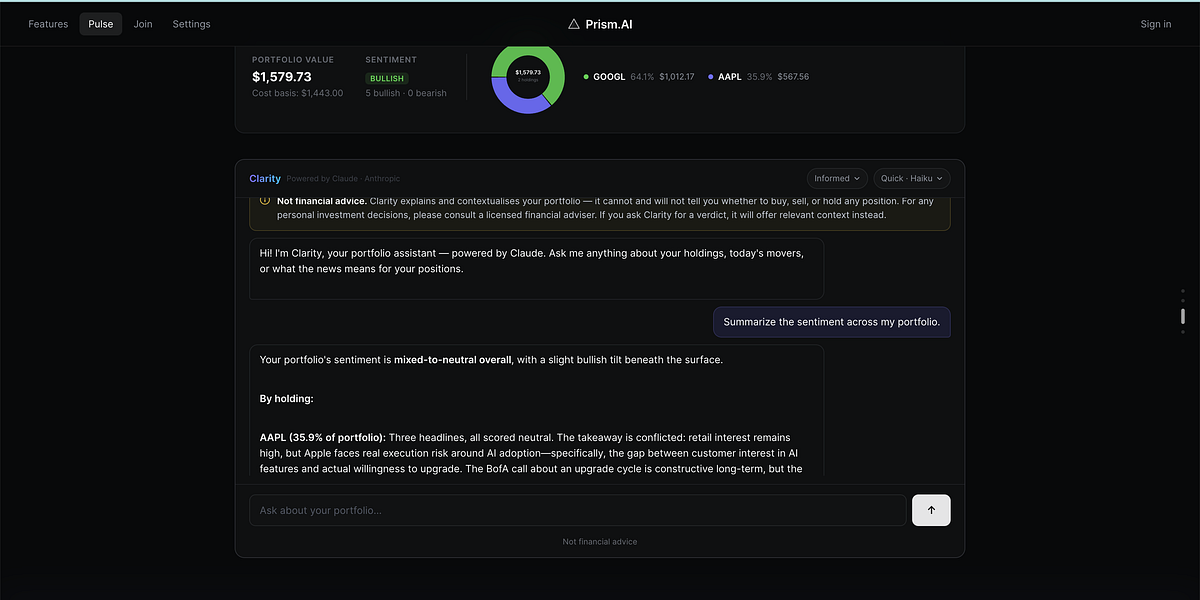This screenshot has width=1200, height=600.
Task: Click the Clarity assistant title
Action: (x=265, y=179)
